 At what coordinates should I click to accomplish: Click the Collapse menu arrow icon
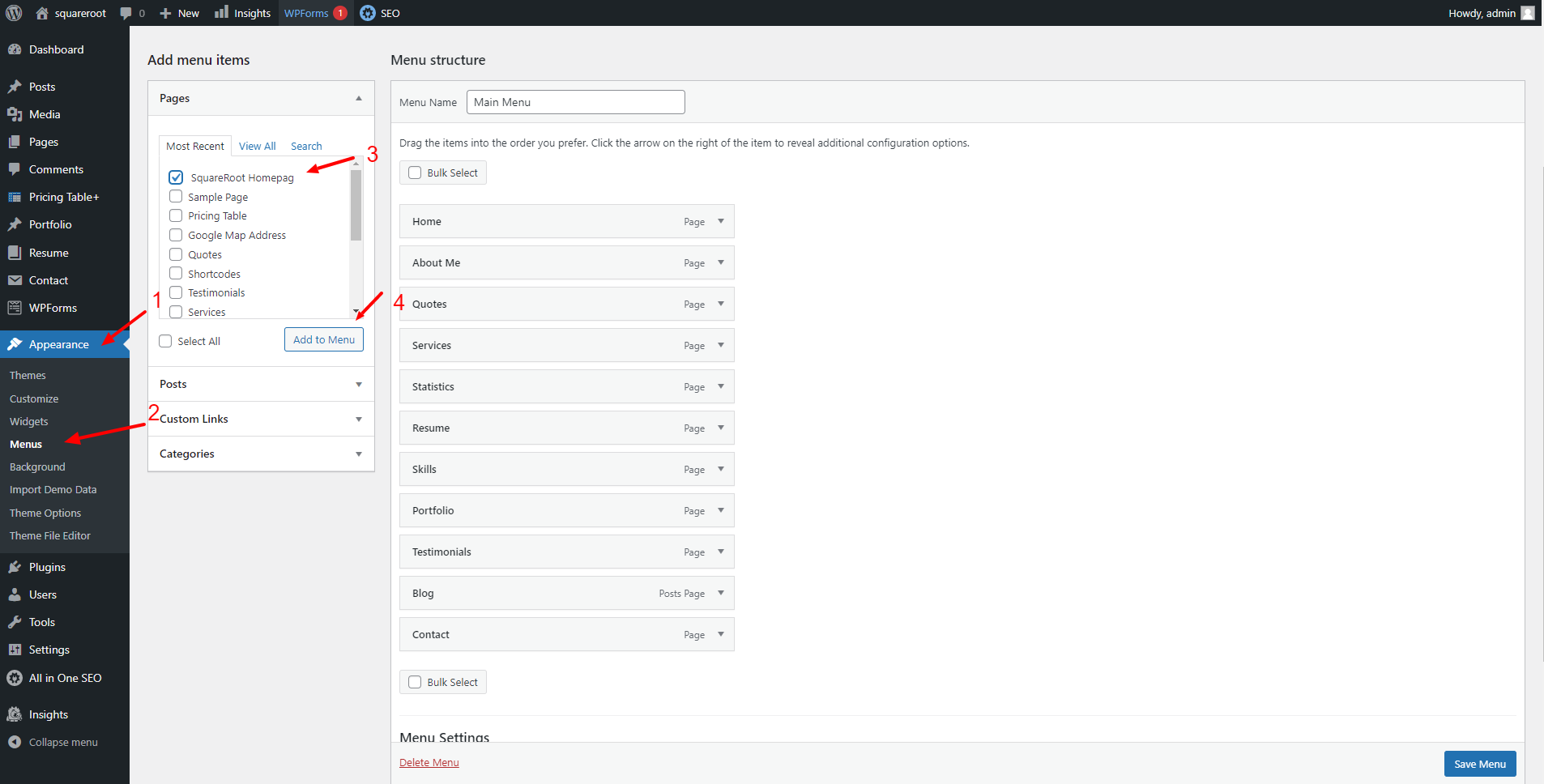(15, 742)
